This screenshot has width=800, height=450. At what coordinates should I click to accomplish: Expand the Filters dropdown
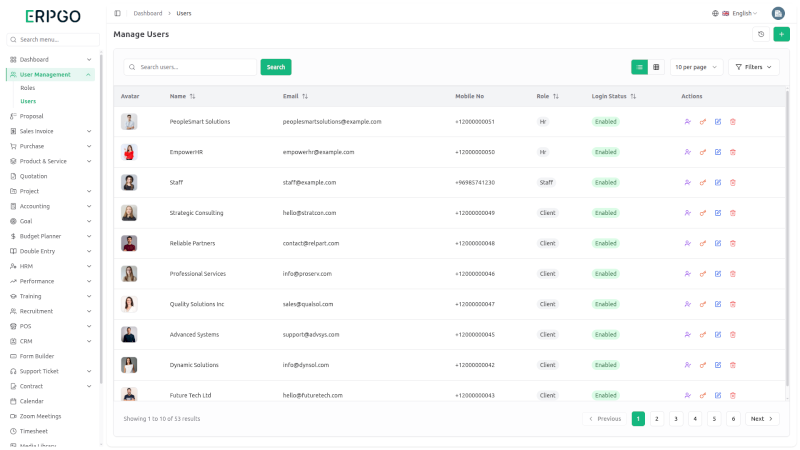tap(753, 67)
